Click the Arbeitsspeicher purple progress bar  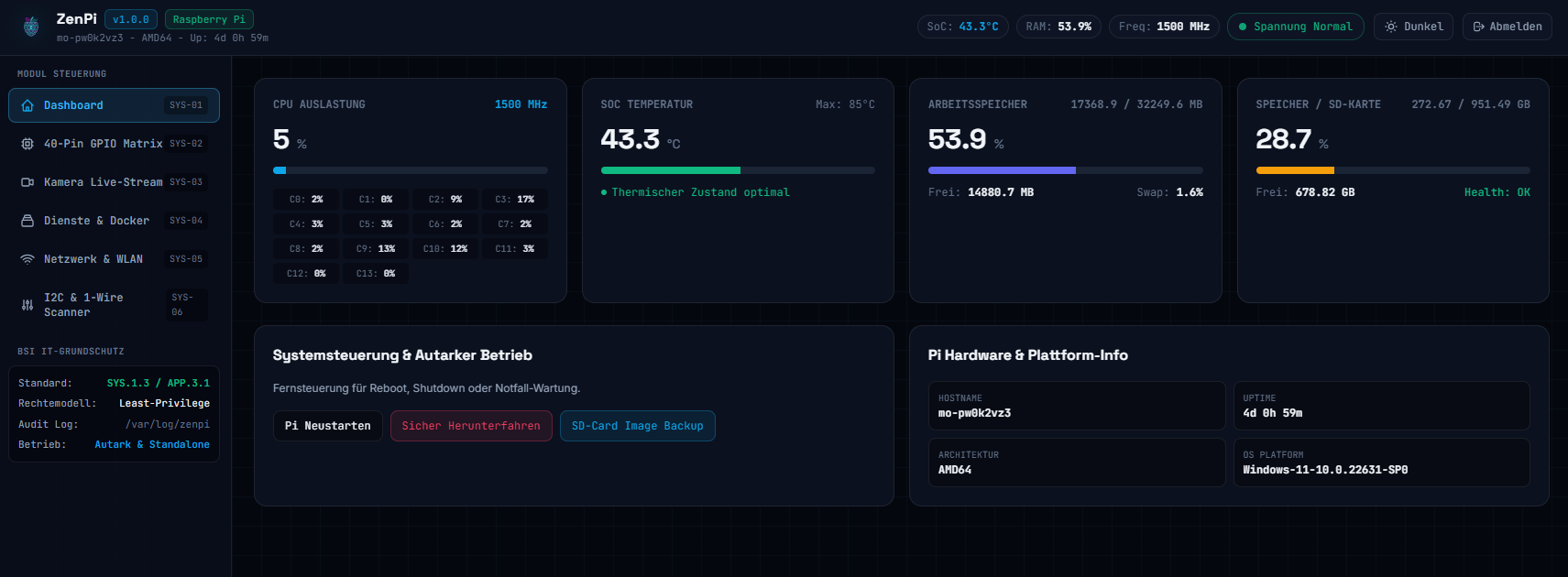click(1065, 170)
